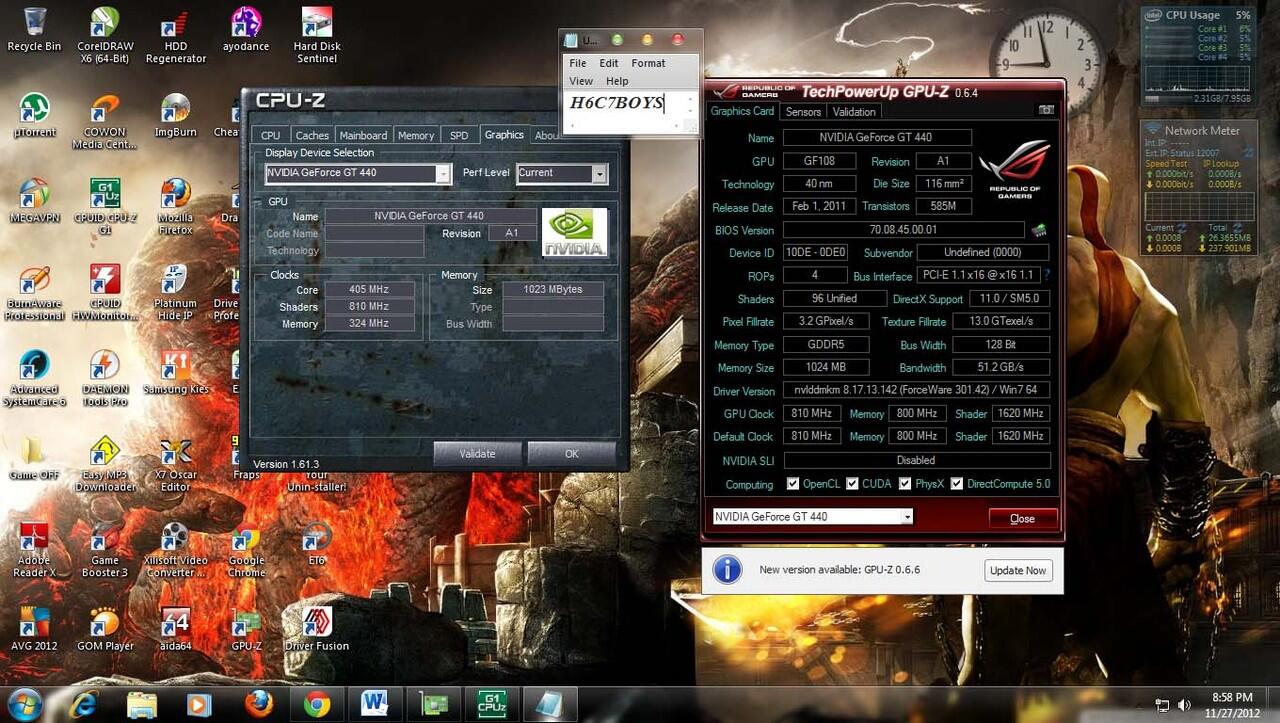Launch Adobe Reader X shortcut
The image size is (1280, 723).
coord(34,550)
